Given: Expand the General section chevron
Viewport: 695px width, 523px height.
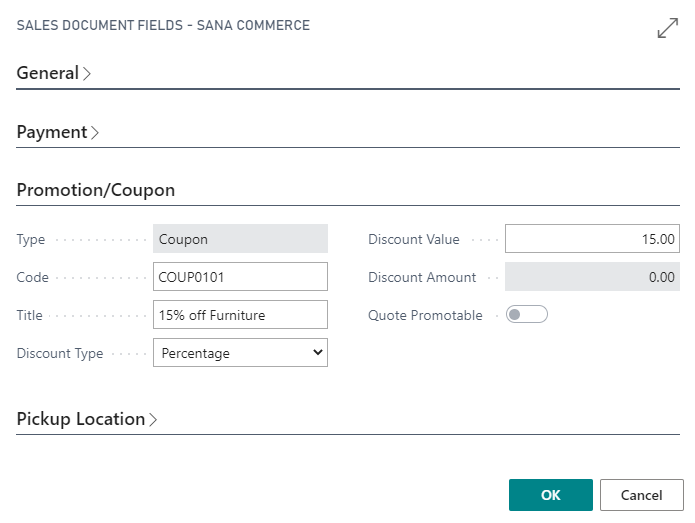Looking at the screenshot, I should [87, 73].
